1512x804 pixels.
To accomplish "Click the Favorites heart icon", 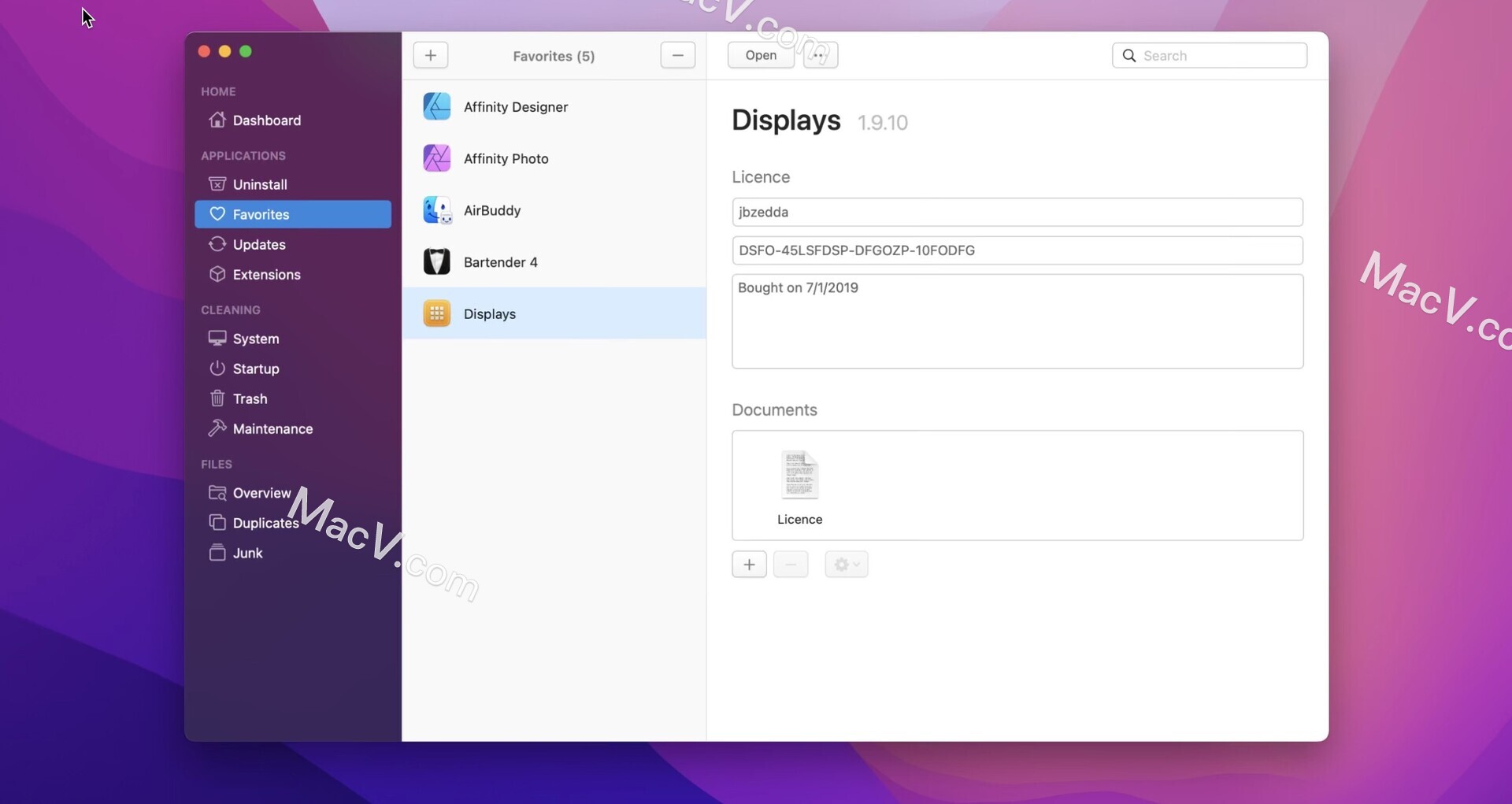I will click(x=217, y=214).
